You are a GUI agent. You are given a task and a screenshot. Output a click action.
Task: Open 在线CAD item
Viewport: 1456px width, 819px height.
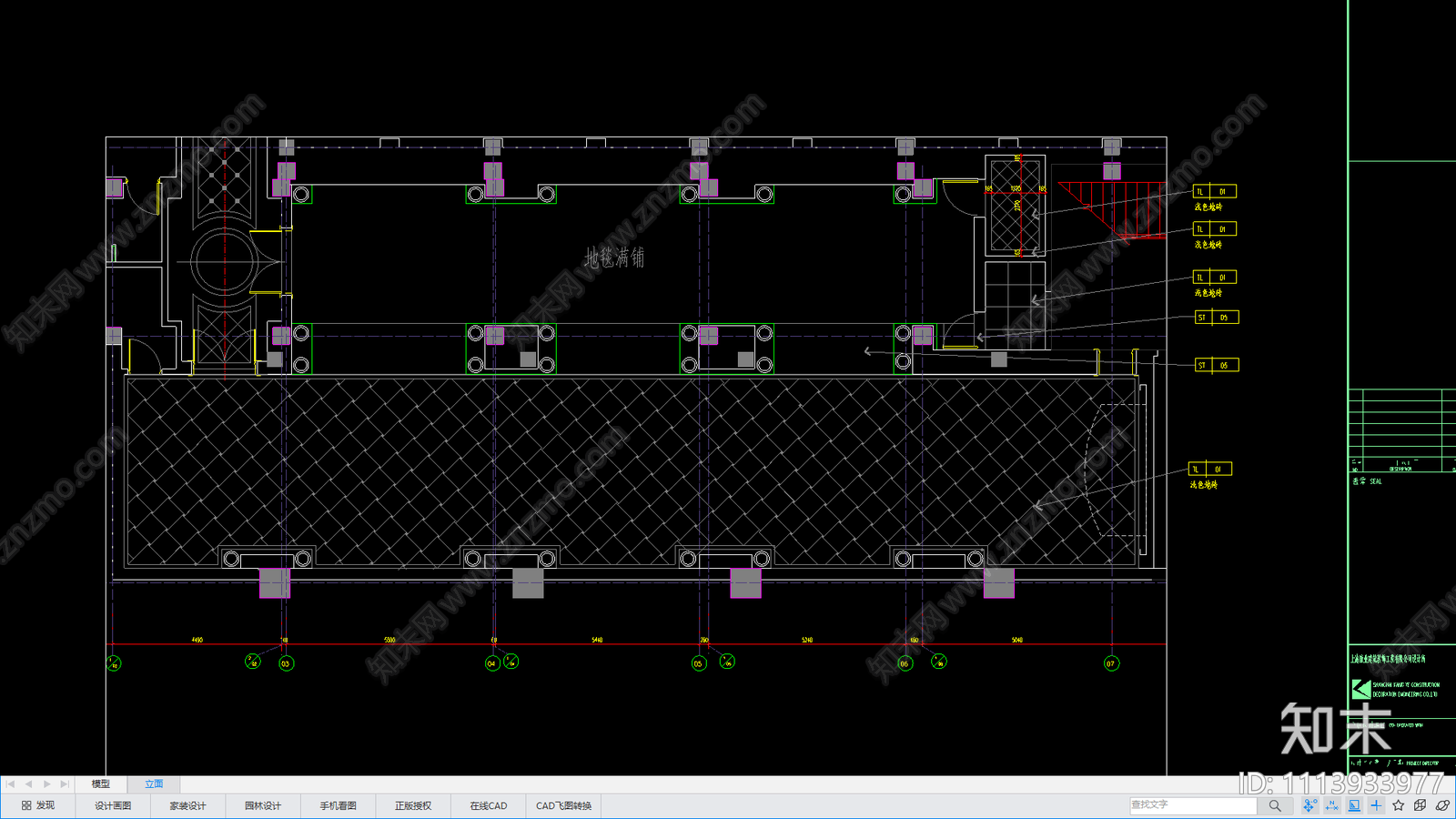click(x=489, y=805)
